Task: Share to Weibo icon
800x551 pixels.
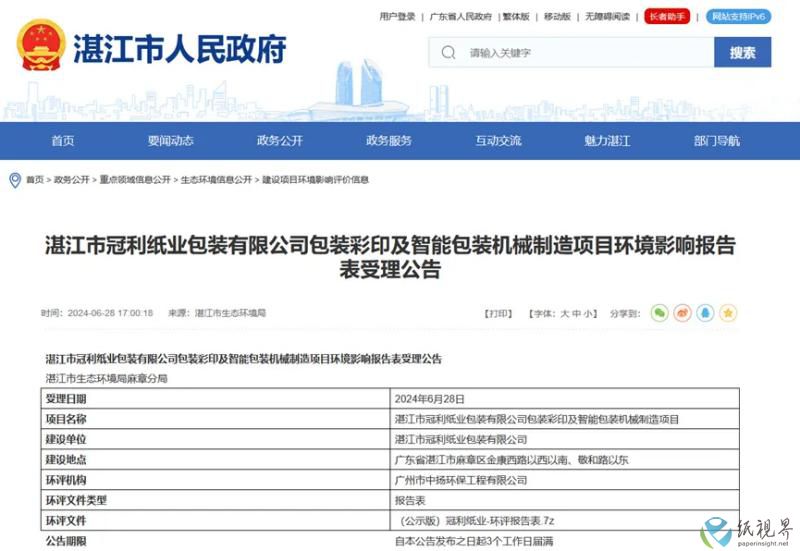Action: tap(682, 313)
